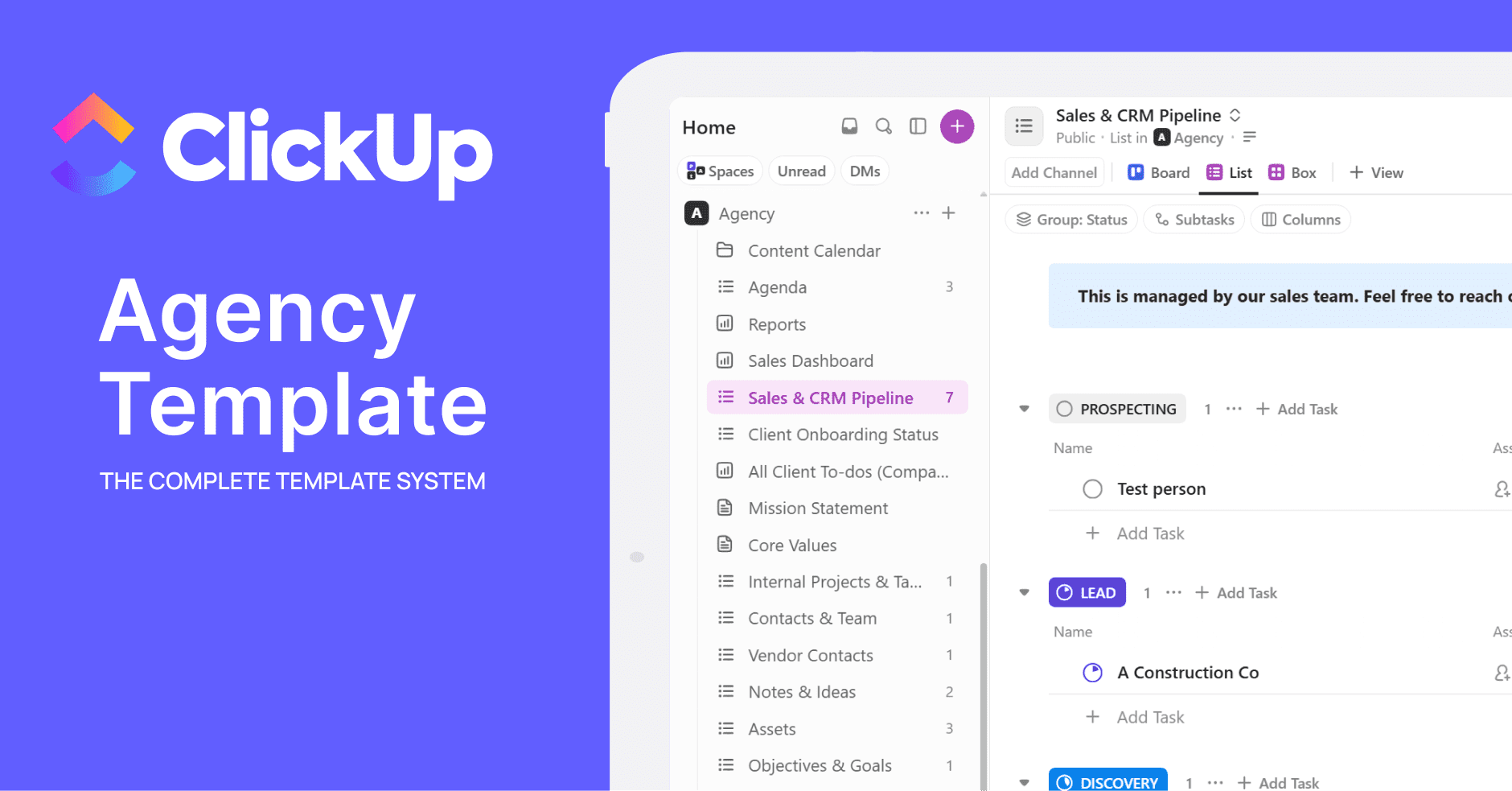Toggle the sidebar layout panel icon
Image resolution: width=1512 pixels, height=791 pixels.
tap(918, 126)
